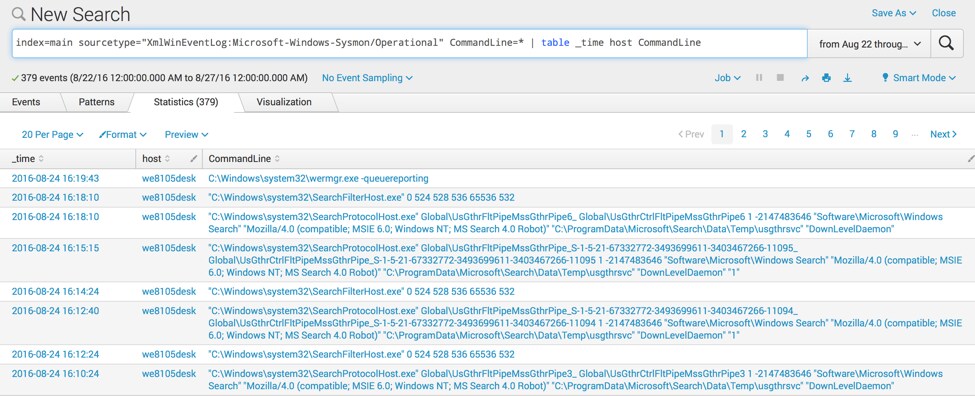This screenshot has width=975, height=396.
Task: Click timestamp 2016-08-24 16:12:40
Action: (x=55, y=311)
